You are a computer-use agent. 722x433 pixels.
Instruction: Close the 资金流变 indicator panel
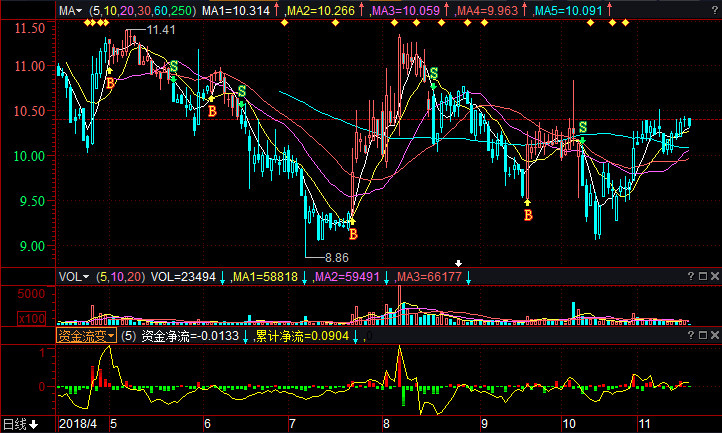pyautogui.click(x=713, y=336)
